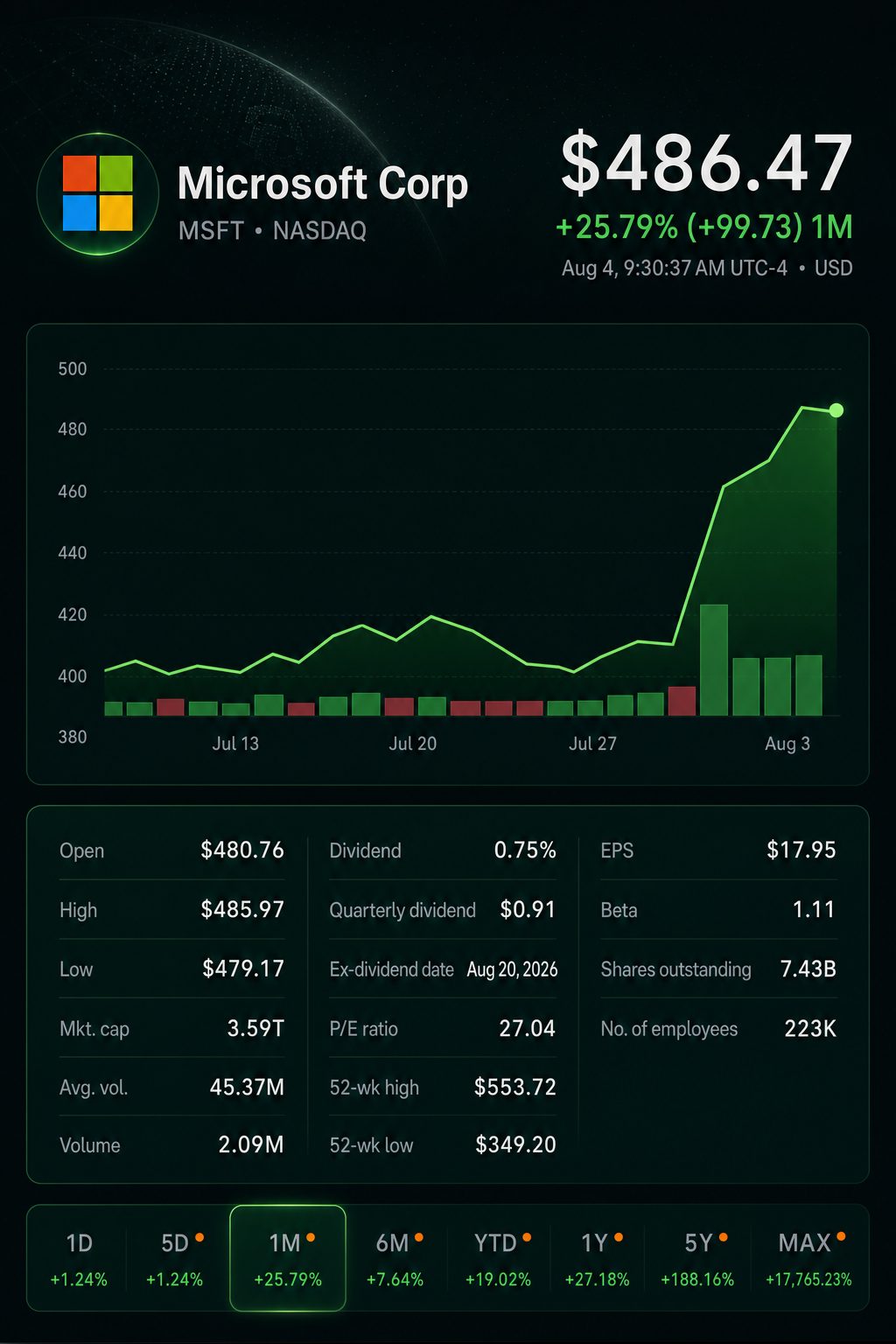Click the Mkt. cap value 3.59T
Screen dimensions: 896x1344
pyautogui.click(x=255, y=1028)
